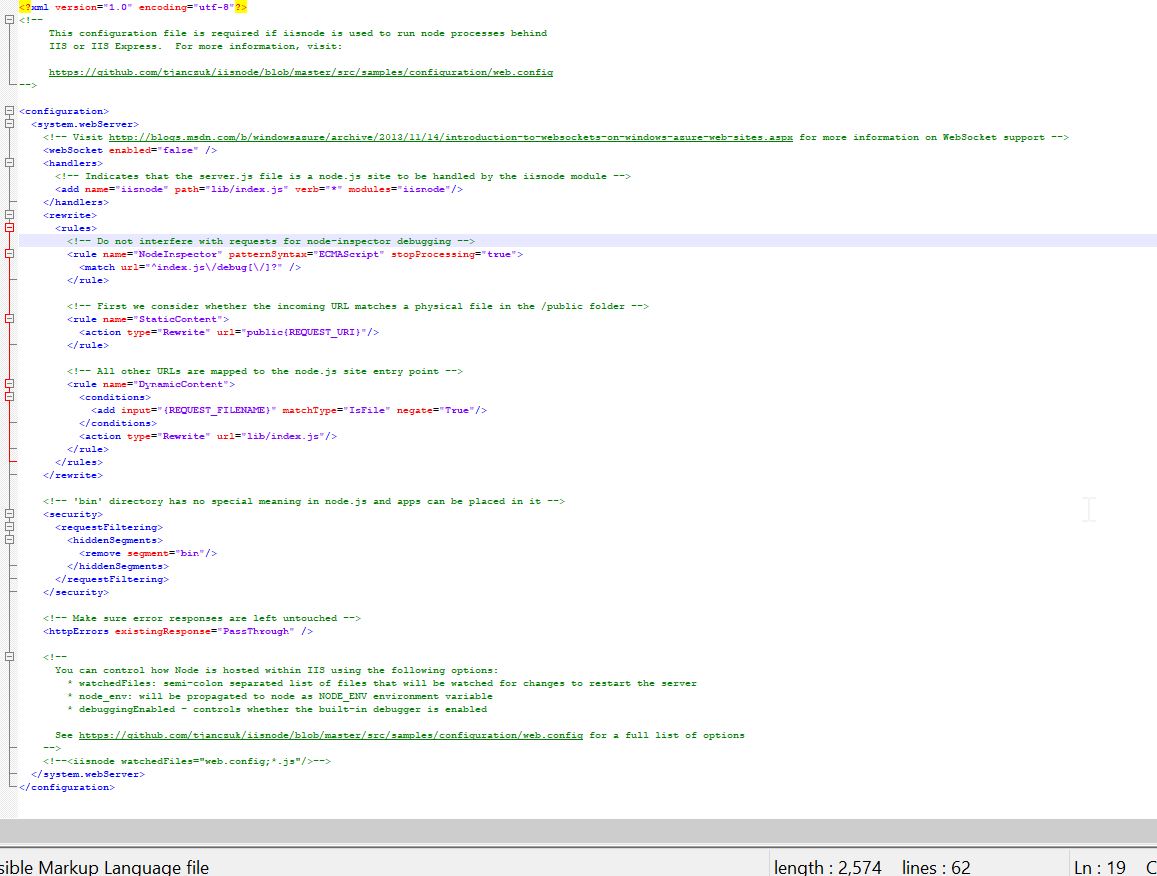Click the 'Do not interfere with requests' comment line
1157x876 pixels.
(x=271, y=241)
